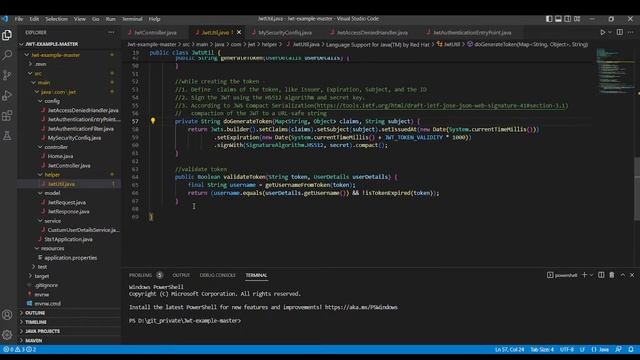The image size is (640, 360).
Task: Switch to MySecurityConfig.java tab
Action: tap(284, 32)
